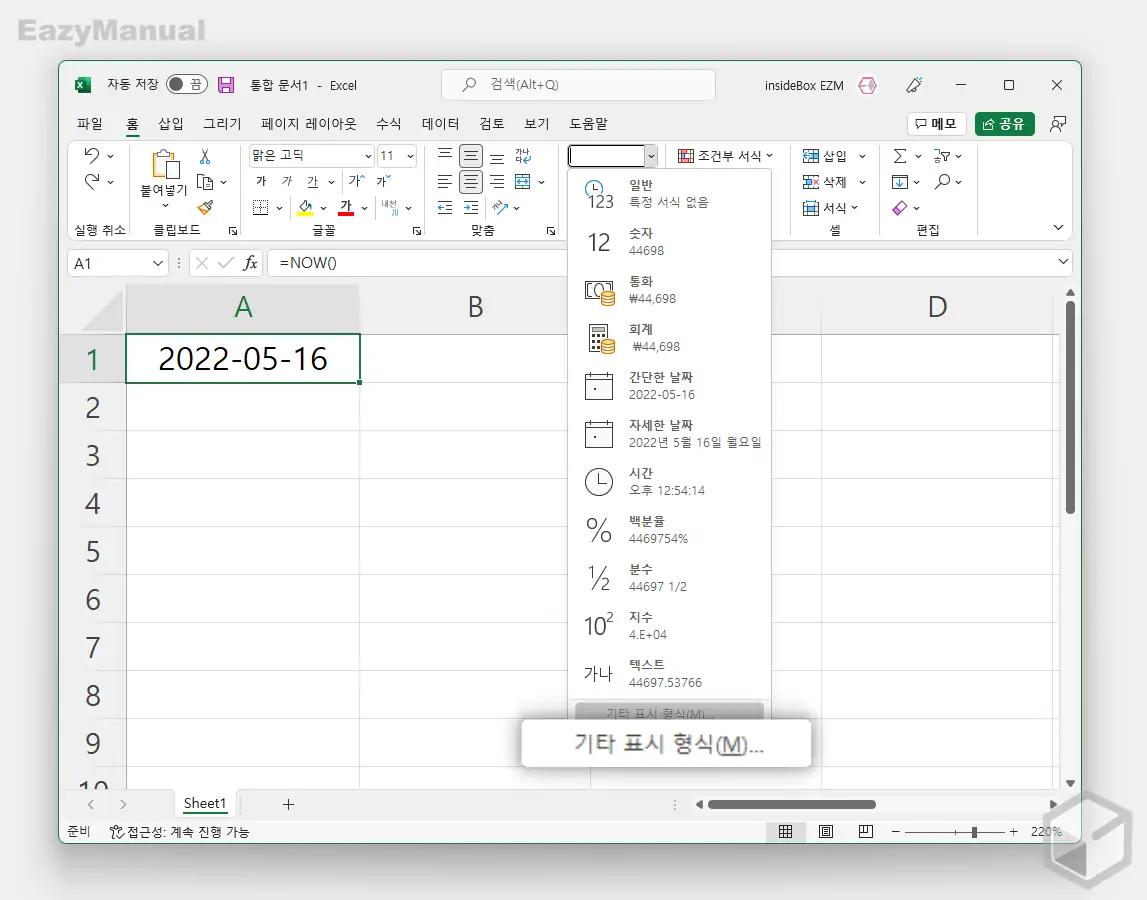Click the 공유 share button
Viewport: 1147px width, 900px height.
click(1004, 124)
